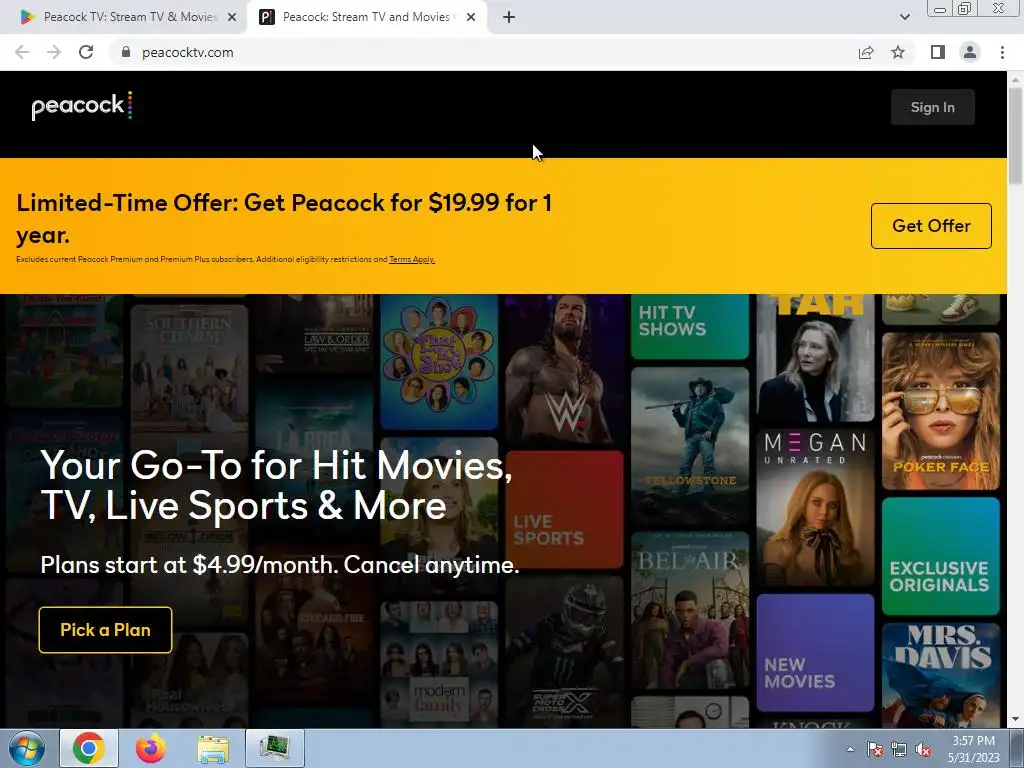The image size is (1024, 768).
Task: View site info via the padlock icon
Action: click(126, 52)
